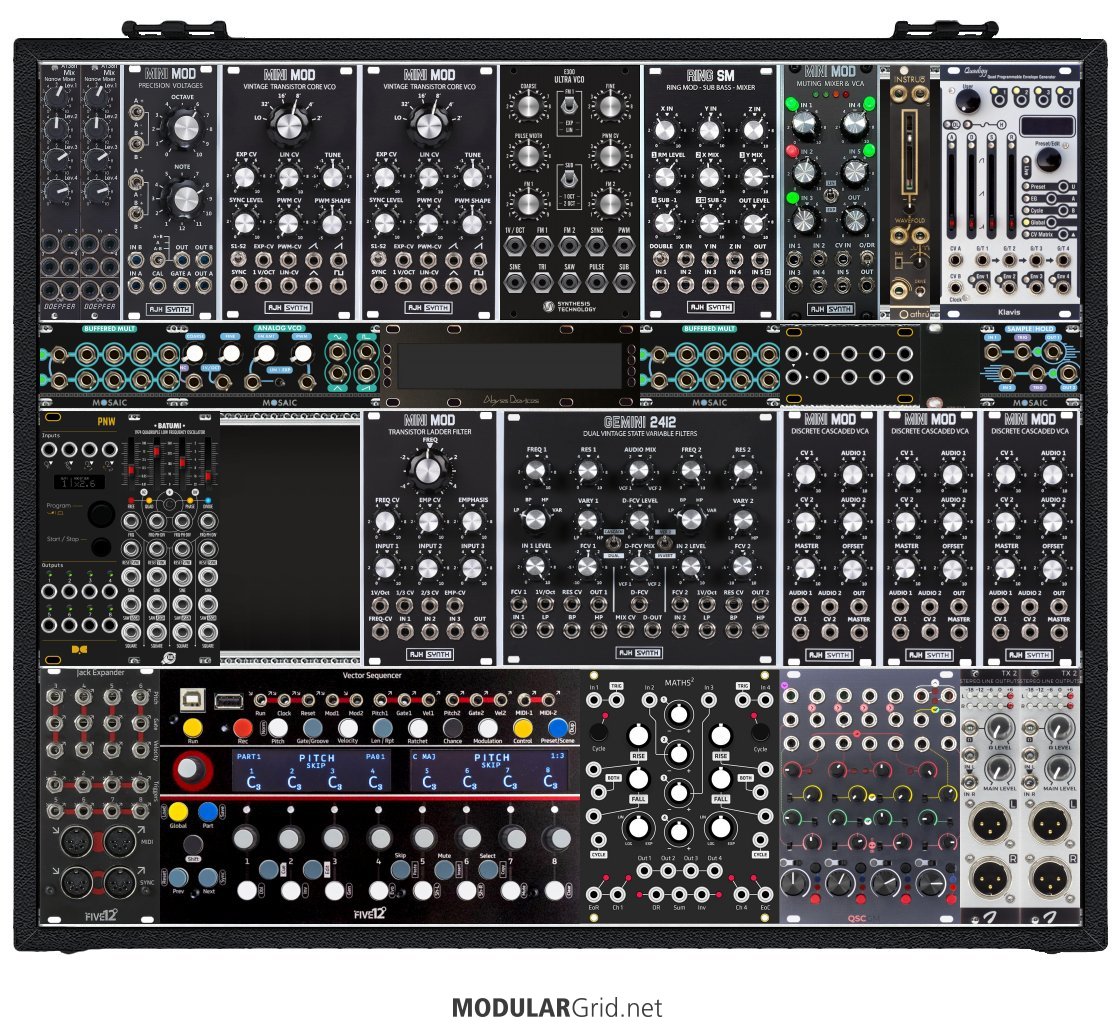This screenshot has width=1115, height=1029.
Task: Click the red IN 2 mute button on Muting Mixer
Action: (x=791, y=151)
